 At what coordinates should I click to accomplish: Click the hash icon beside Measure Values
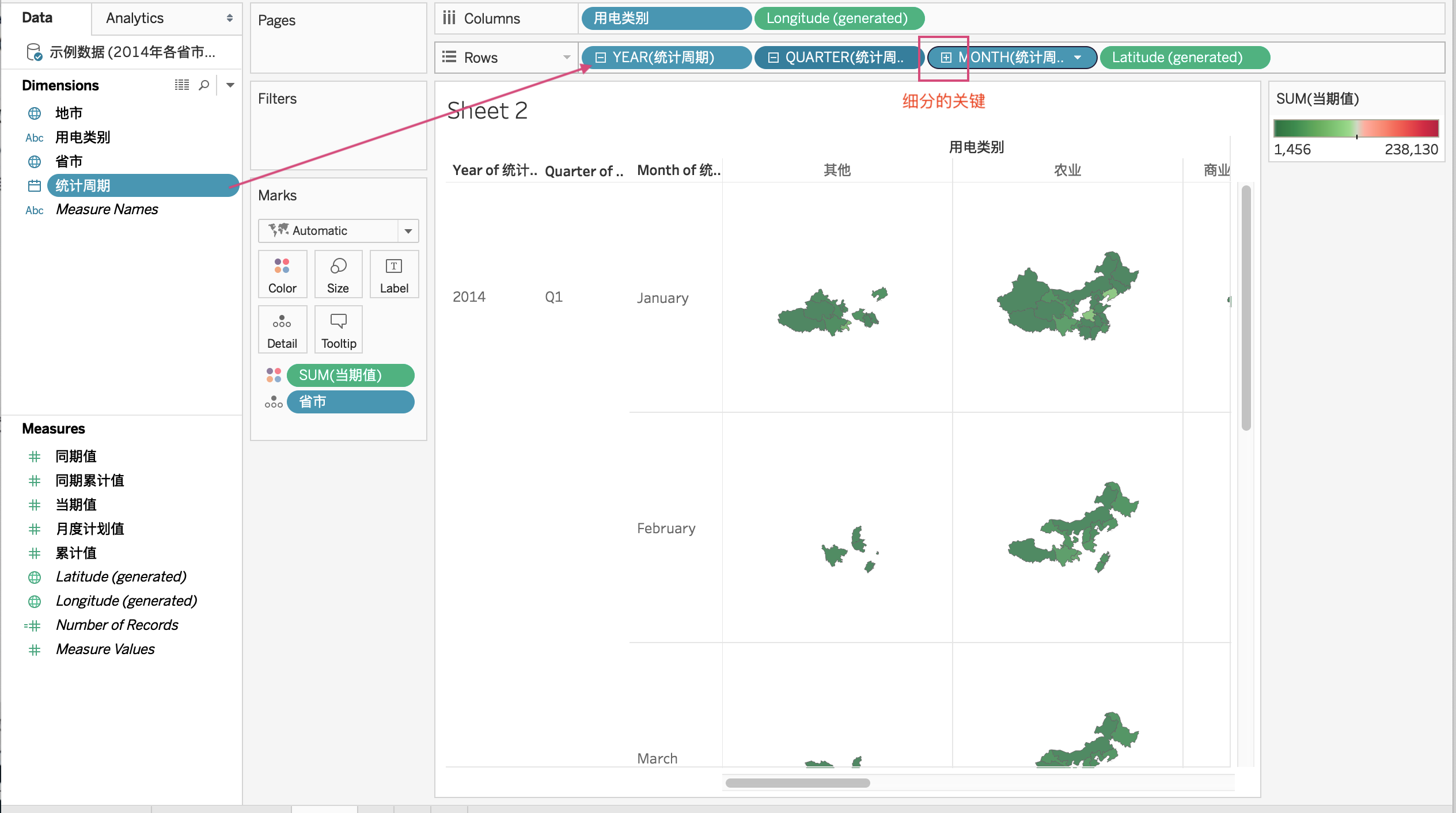tap(35, 649)
